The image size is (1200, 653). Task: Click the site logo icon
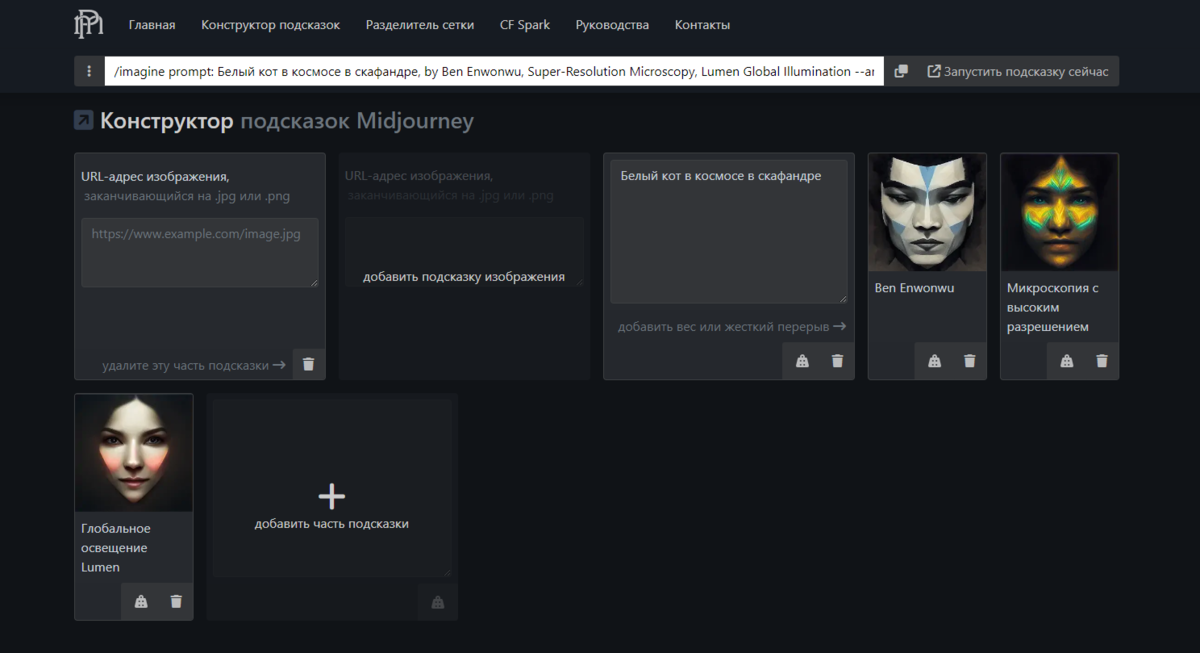pos(88,25)
